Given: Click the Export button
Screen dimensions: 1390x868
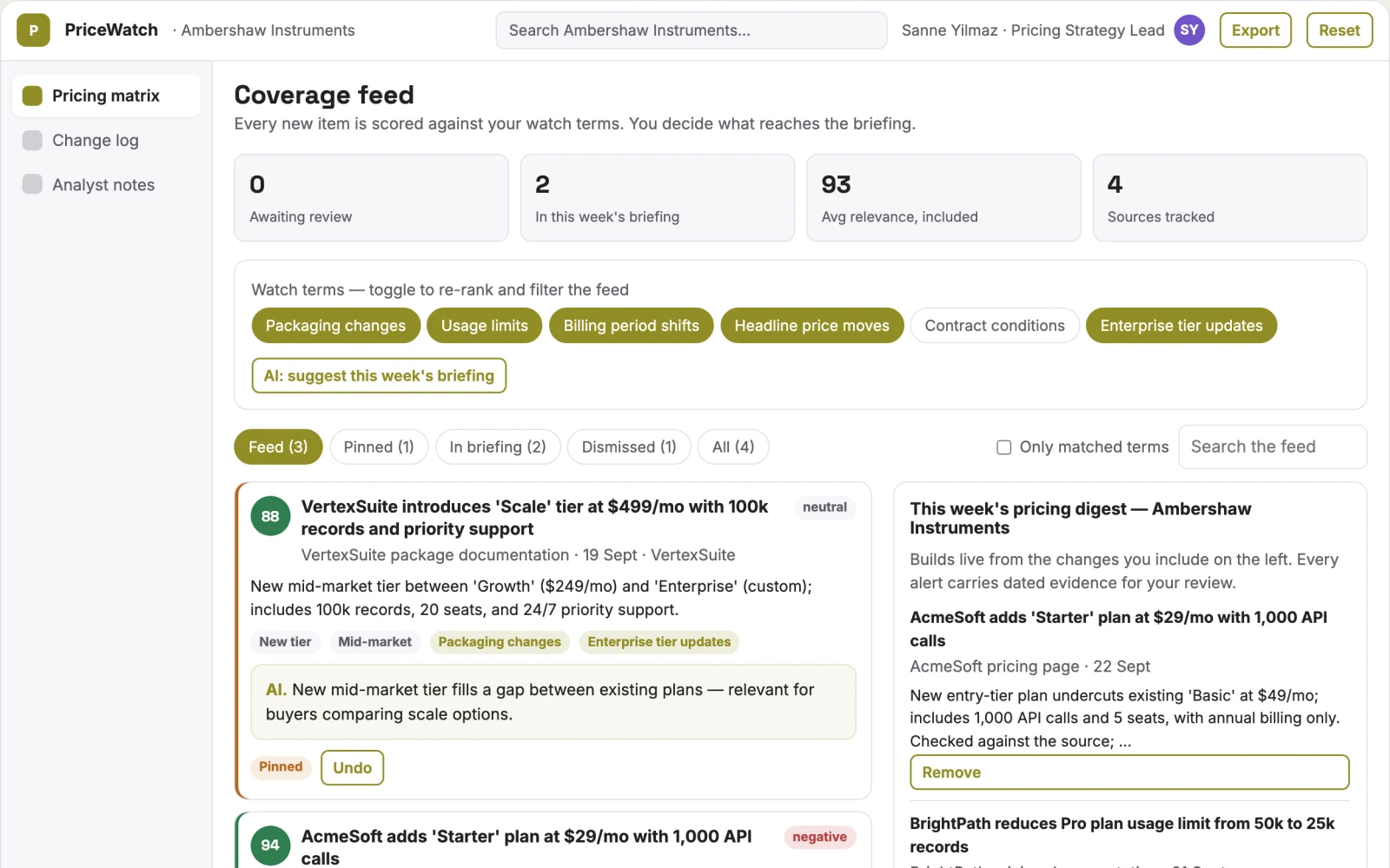Looking at the screenshot, I should point(1255,30).
